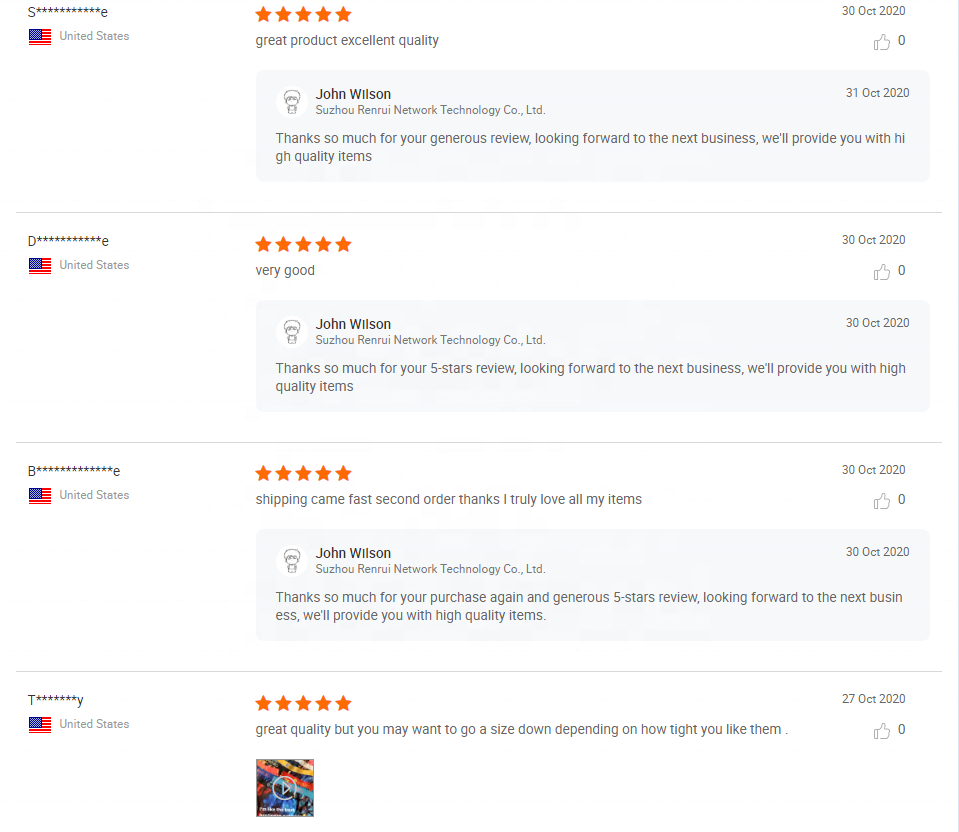Click seller avatar in the 'purchase again' reply
The width and height of the screenshot is (959, 832).
(x=292, y=561)
